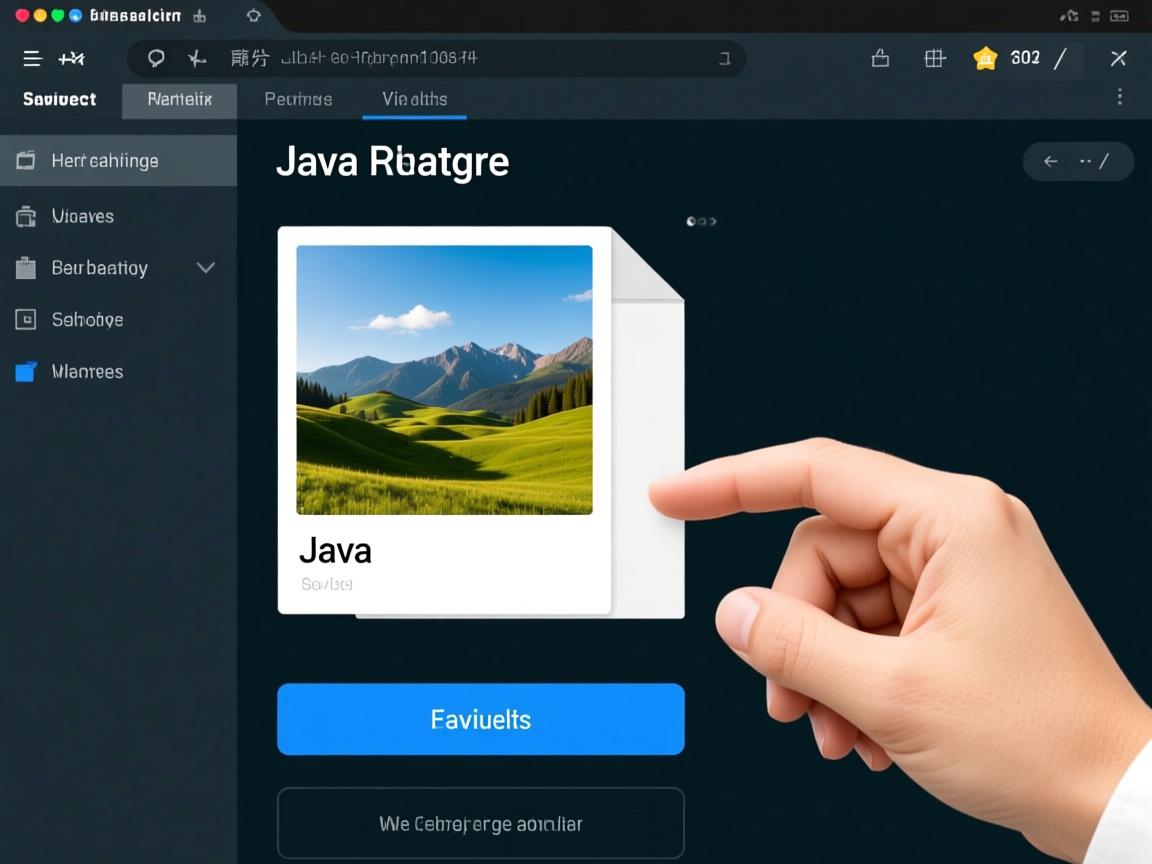Select the blue folder icon beside Wlanrees
Screen dimensions: 1152x864
[x=25, y=371]
